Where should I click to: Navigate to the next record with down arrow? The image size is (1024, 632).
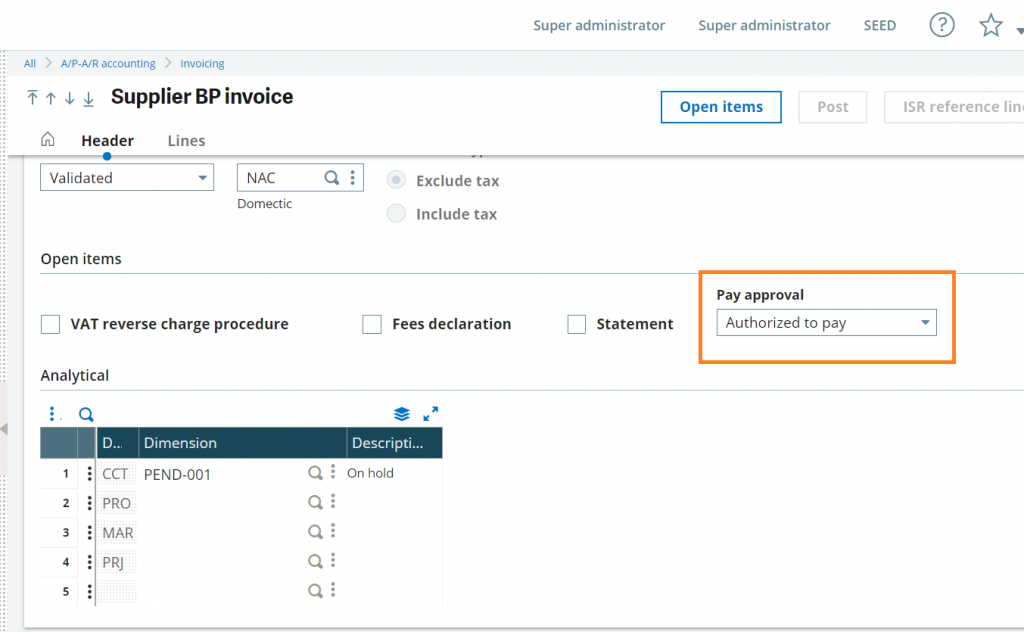(68, 99)
